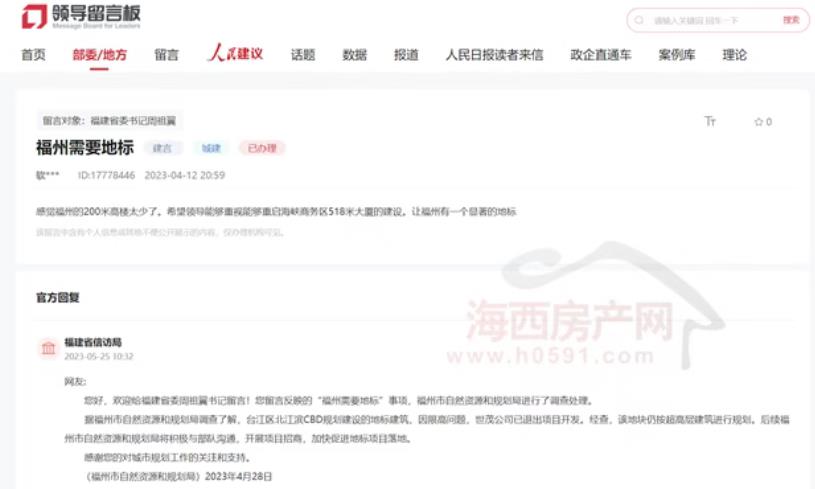
Task: Click the 搜索 search button
Action: pyautogui.click(x=791, y=20)
